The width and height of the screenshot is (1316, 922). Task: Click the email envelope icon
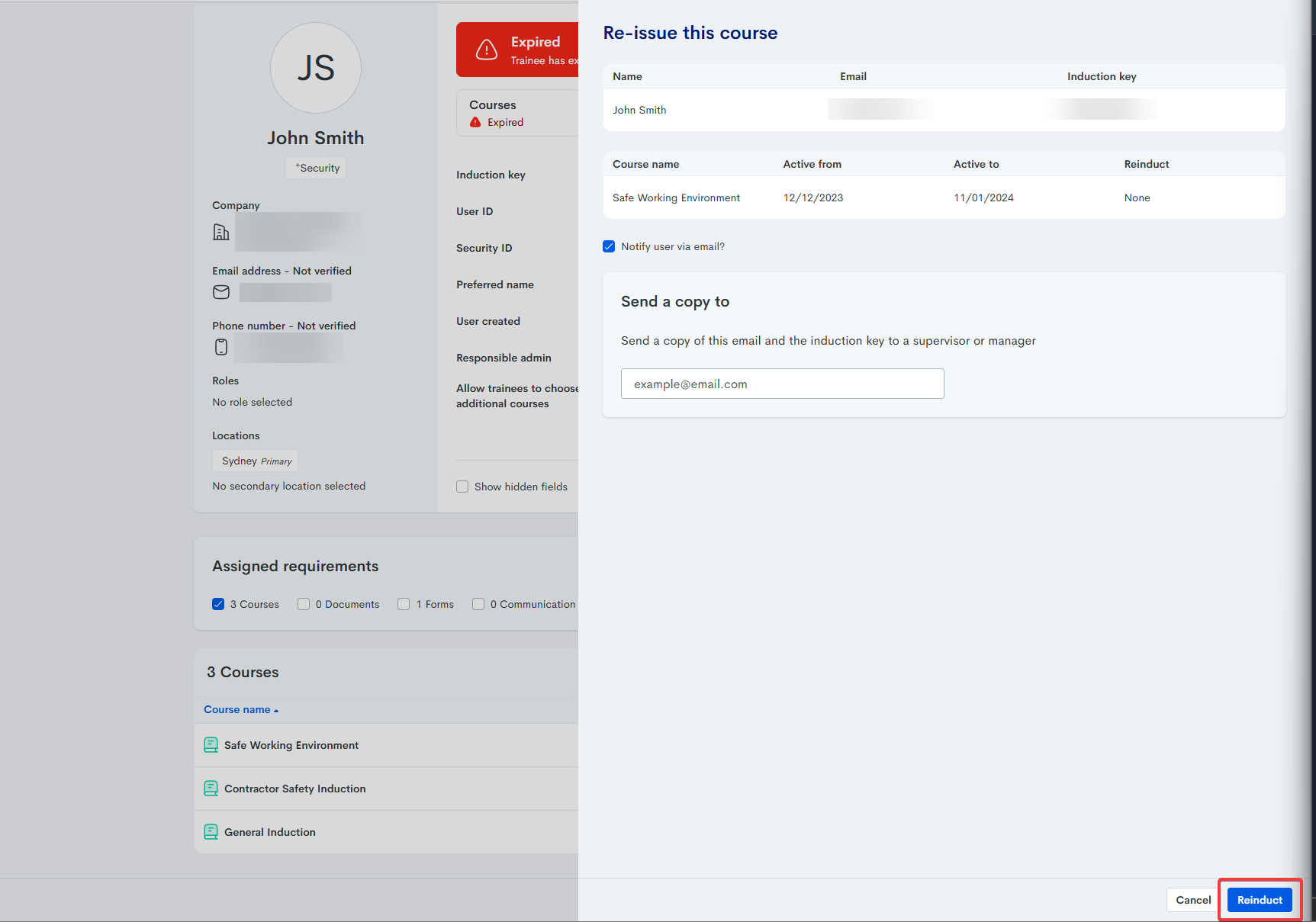221,292
